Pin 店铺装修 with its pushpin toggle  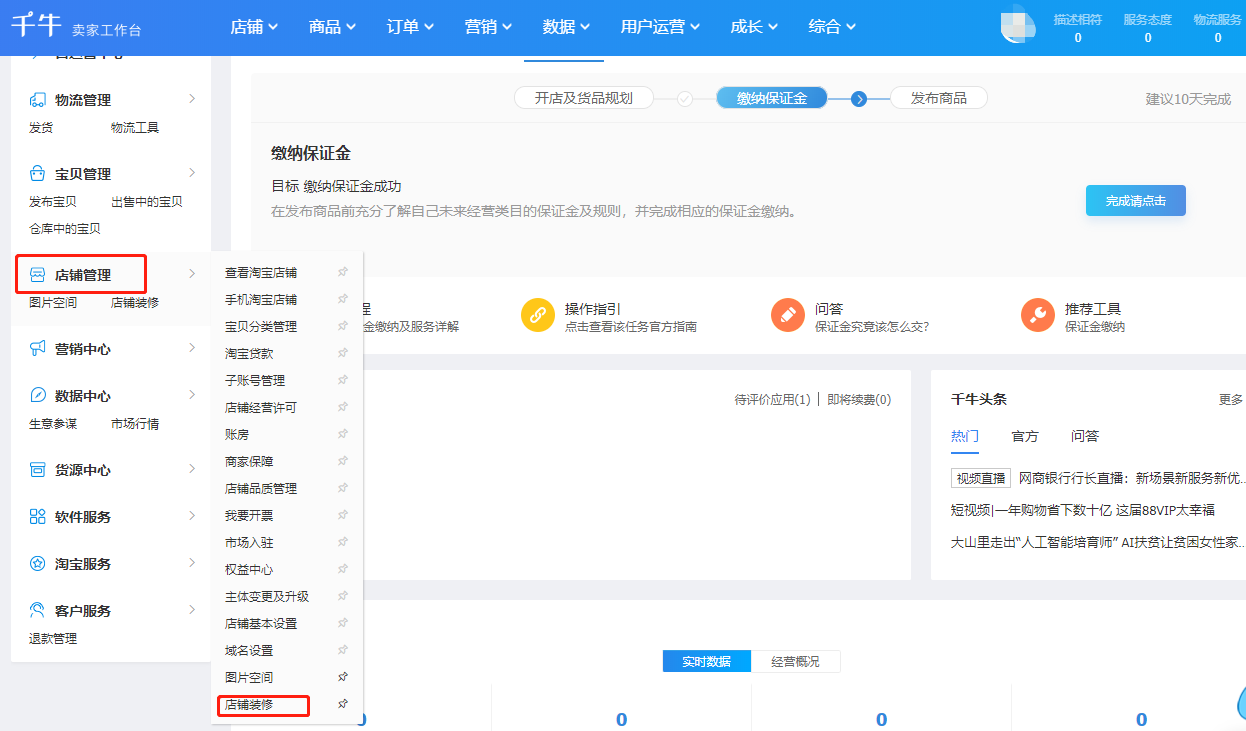click(x=342, y=705)
